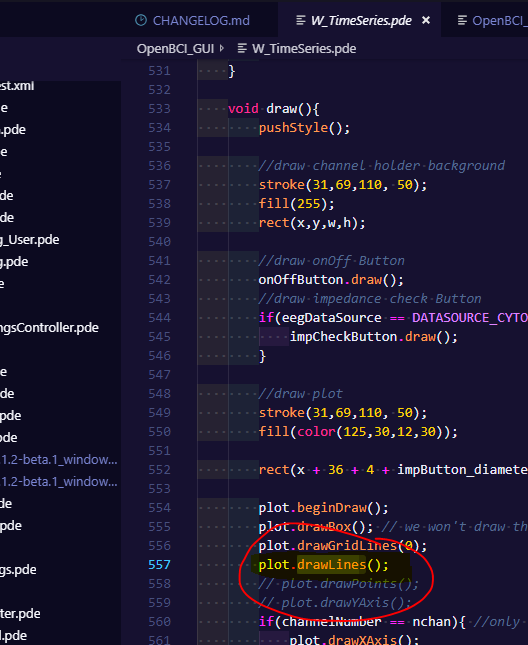Click the OpenBCI_GUI breadcrumb folder
The height and width of the screenshot is (645, 528).
175,49
